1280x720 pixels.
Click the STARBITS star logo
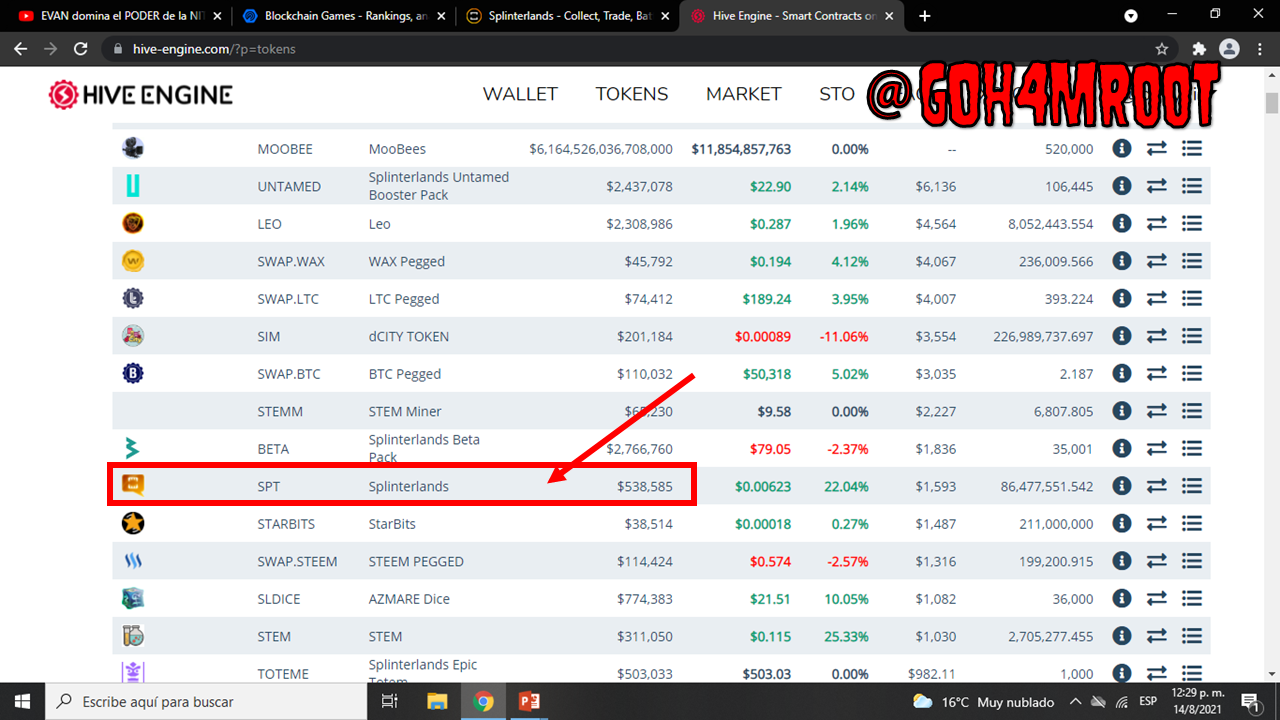pyautogui.click(x=133, y=524)
